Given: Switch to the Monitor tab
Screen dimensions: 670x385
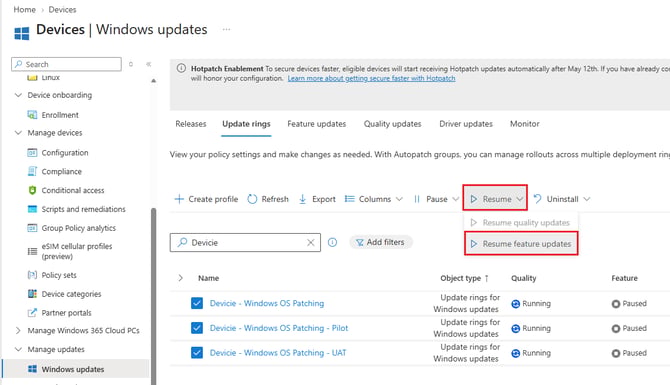Looking at the screenshot, I should (524, 124).
